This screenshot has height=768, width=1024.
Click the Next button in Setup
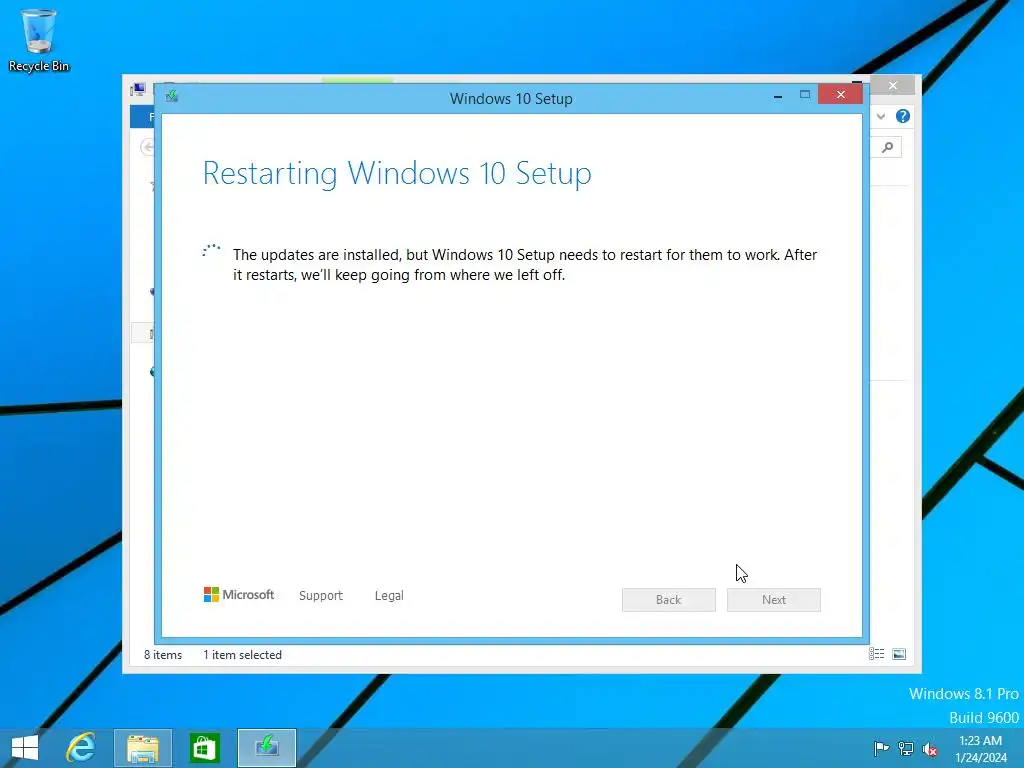tap(773, 600)
